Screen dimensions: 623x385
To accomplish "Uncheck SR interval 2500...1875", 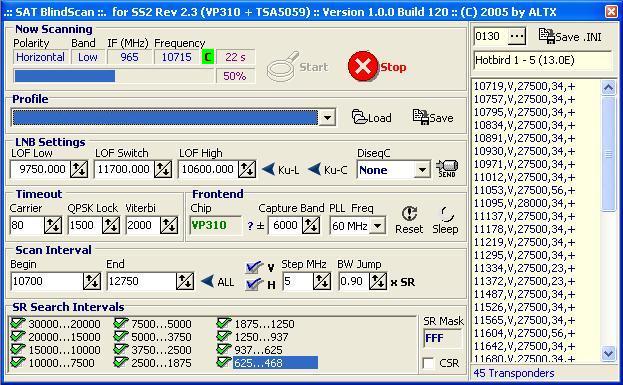I will point(120,362).
